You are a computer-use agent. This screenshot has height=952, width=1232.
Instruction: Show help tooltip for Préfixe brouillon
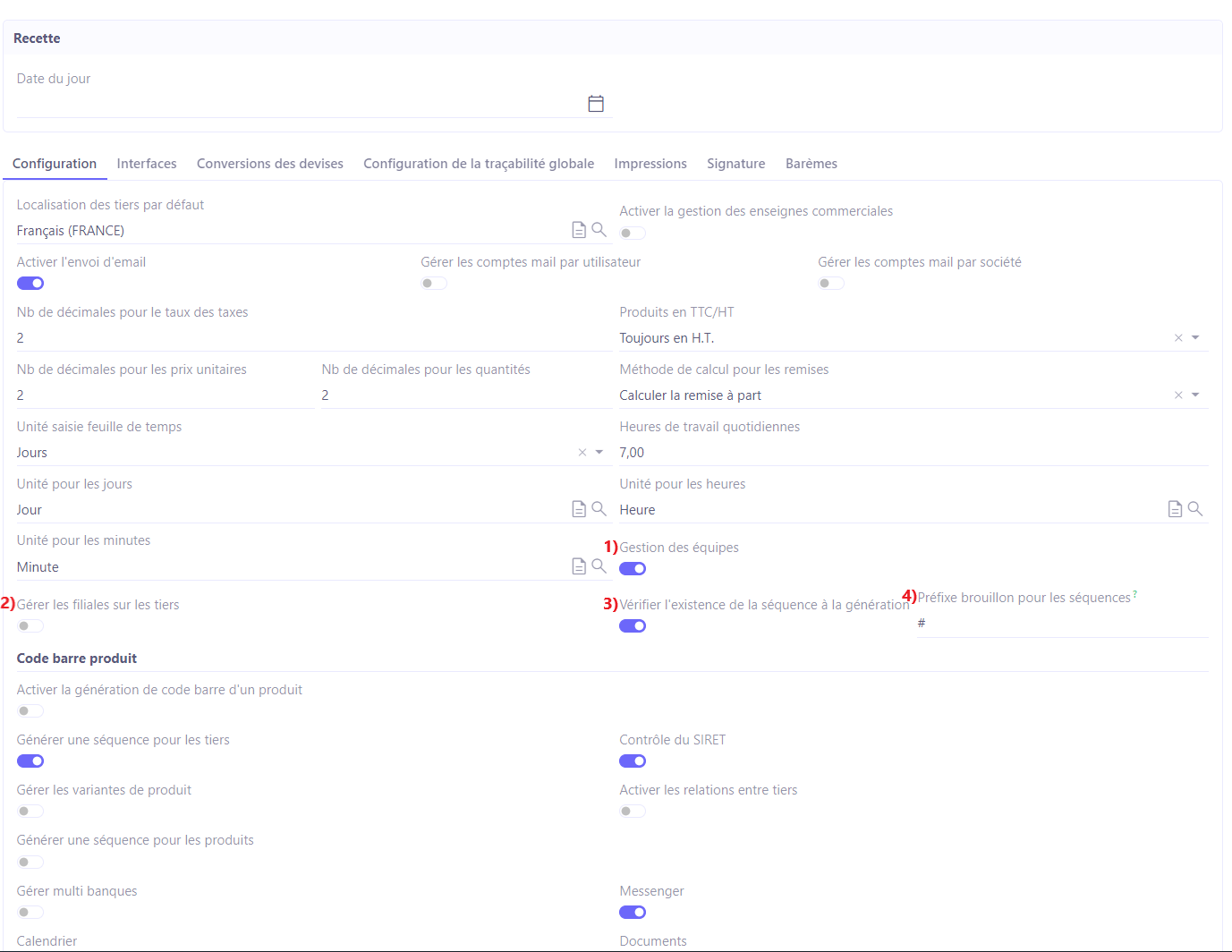[x=1135, y=593]
